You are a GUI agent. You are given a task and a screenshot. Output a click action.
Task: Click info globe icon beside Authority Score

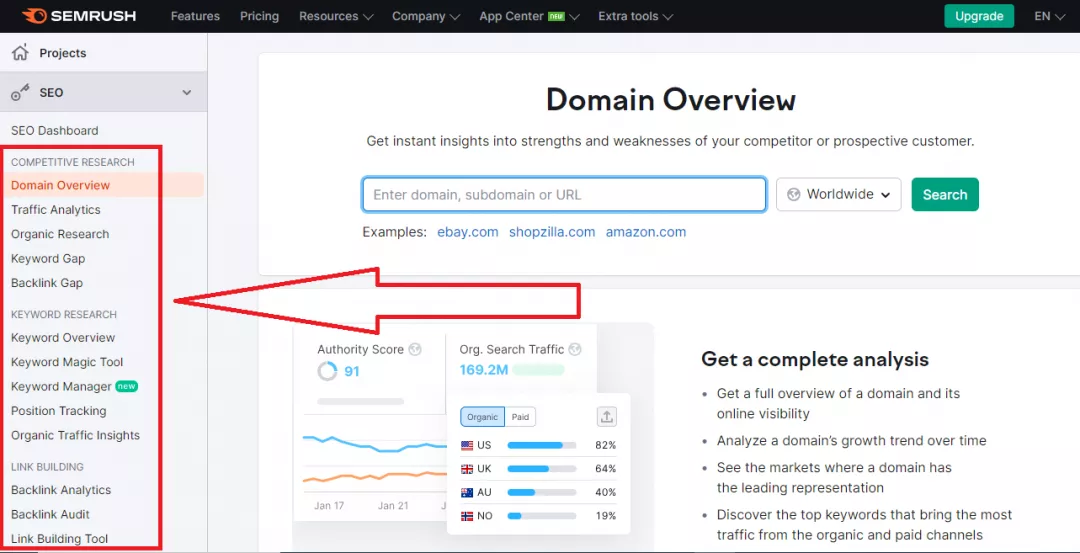click(415, 349)
